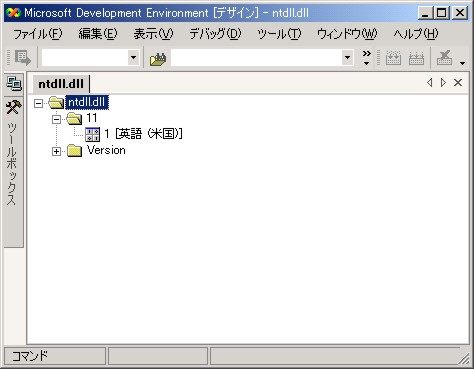Collapse the ntdll.dll root tree node
This screenshot has width=474, height=369.
point(38,103)
